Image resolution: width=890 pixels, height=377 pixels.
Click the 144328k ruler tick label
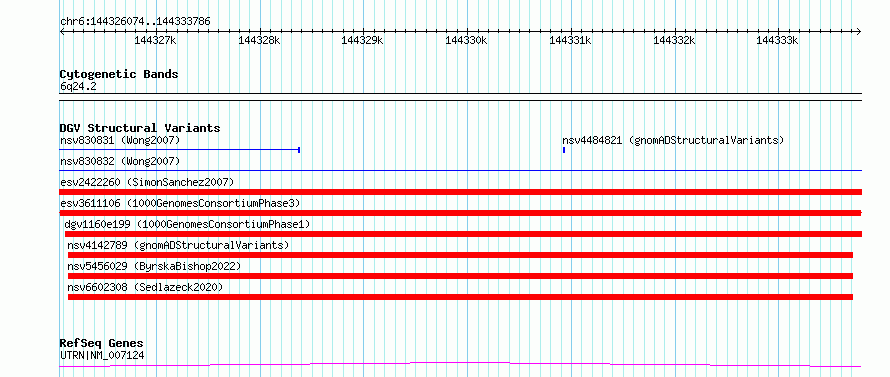(x=259, y=40)
